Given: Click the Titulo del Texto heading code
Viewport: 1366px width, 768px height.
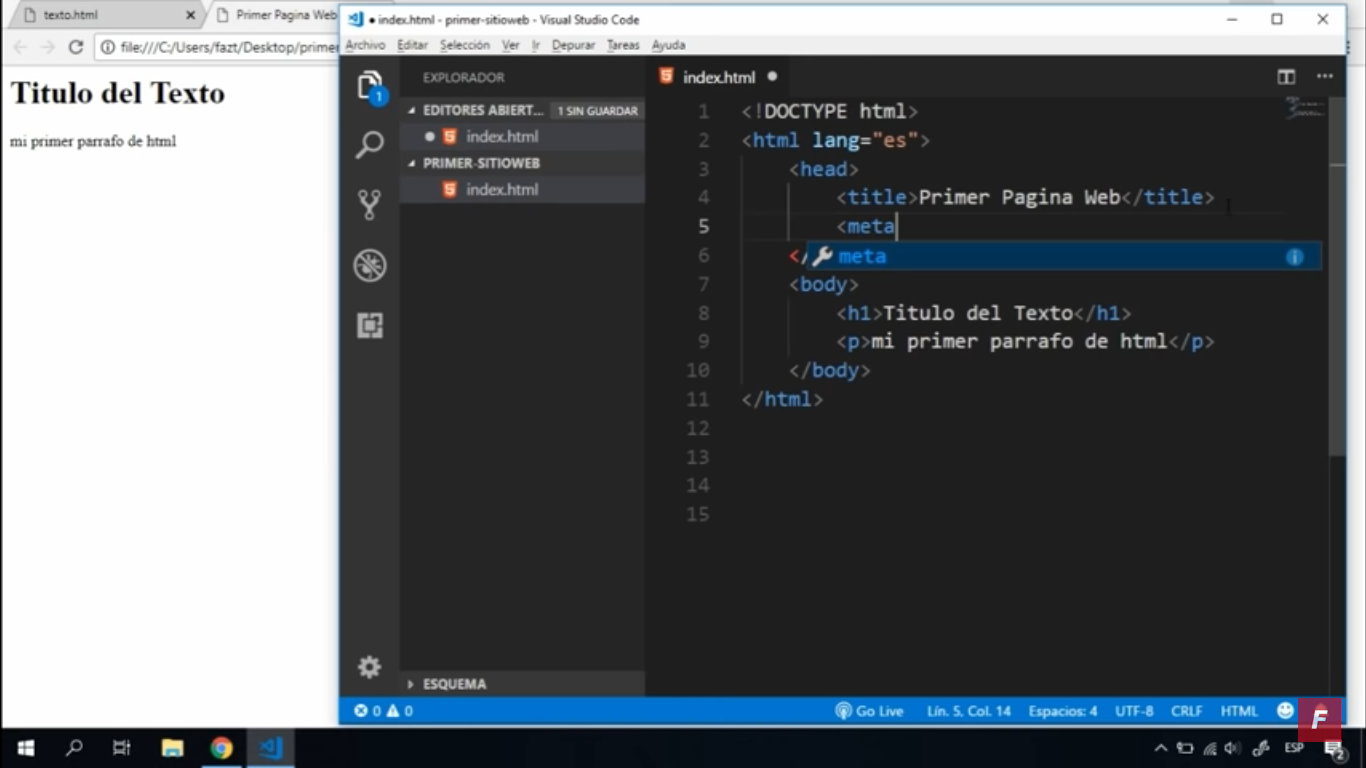Looking at the screenshot, I should (x=979, y=313).
